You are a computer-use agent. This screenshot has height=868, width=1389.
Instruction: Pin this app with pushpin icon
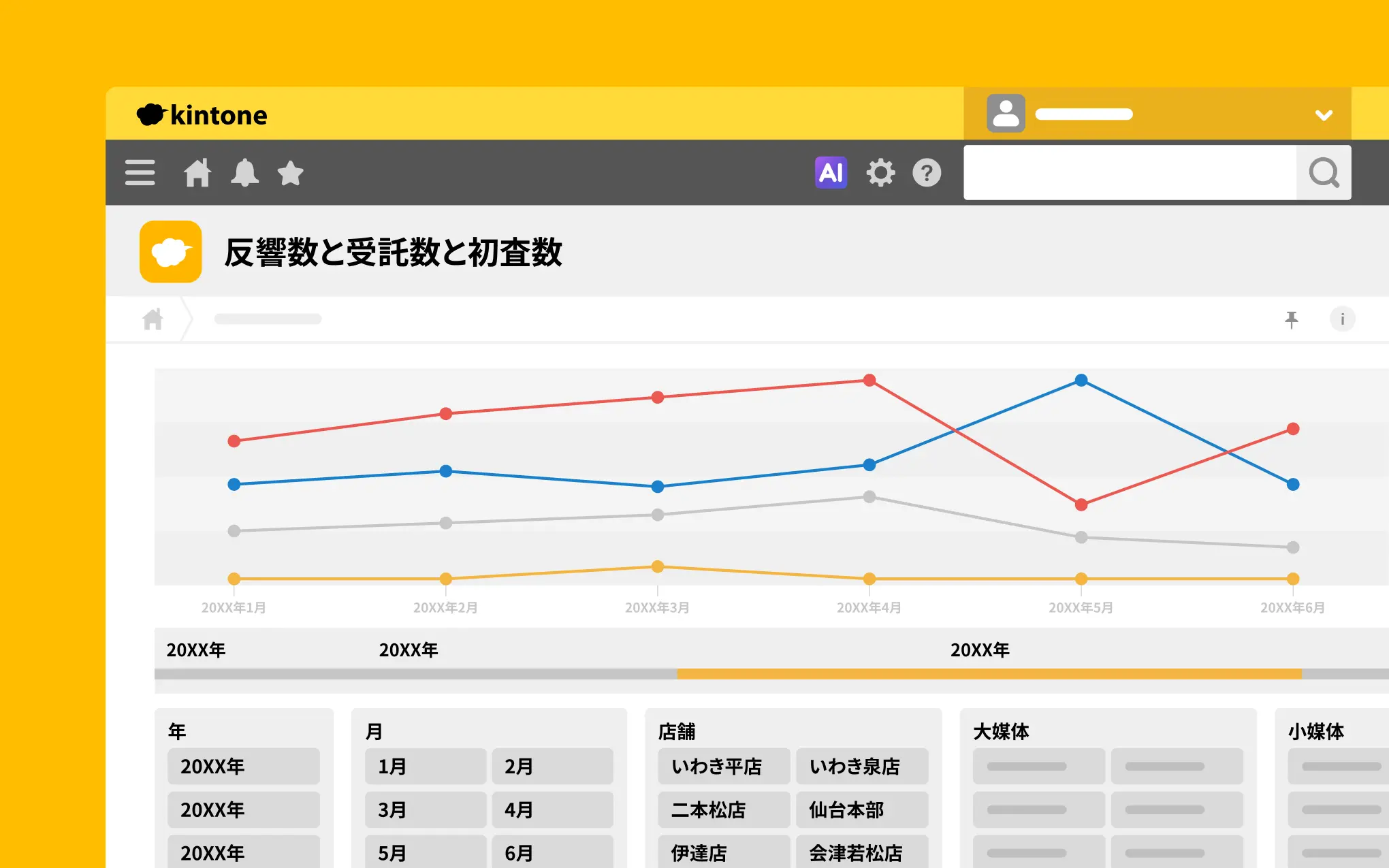1291,319
